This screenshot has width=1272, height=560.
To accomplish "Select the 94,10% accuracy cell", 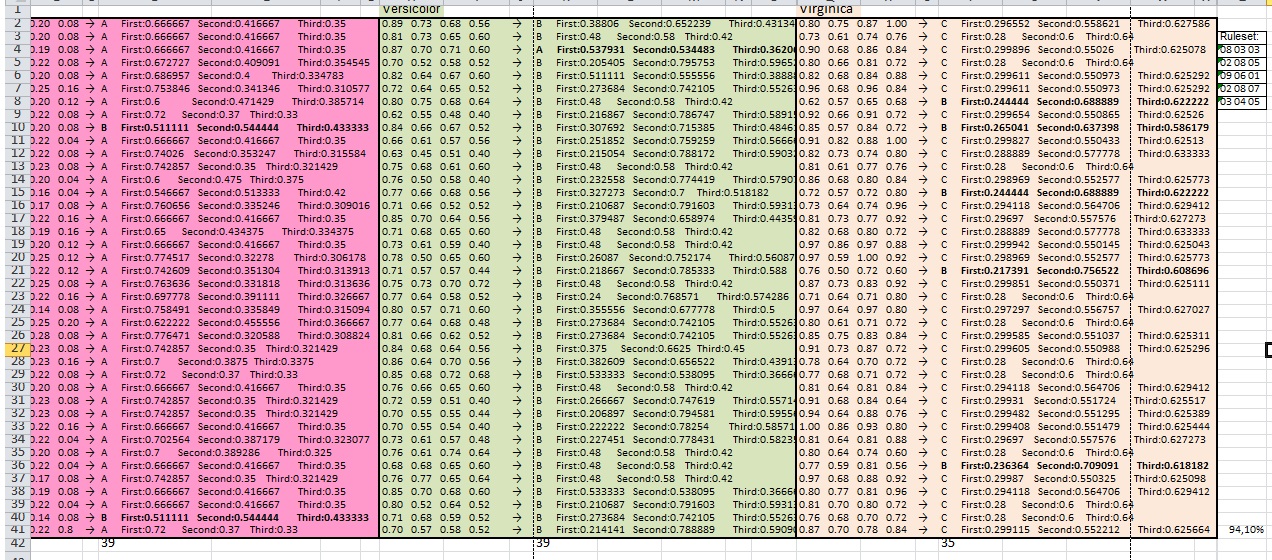I will tap(1246, 530).
